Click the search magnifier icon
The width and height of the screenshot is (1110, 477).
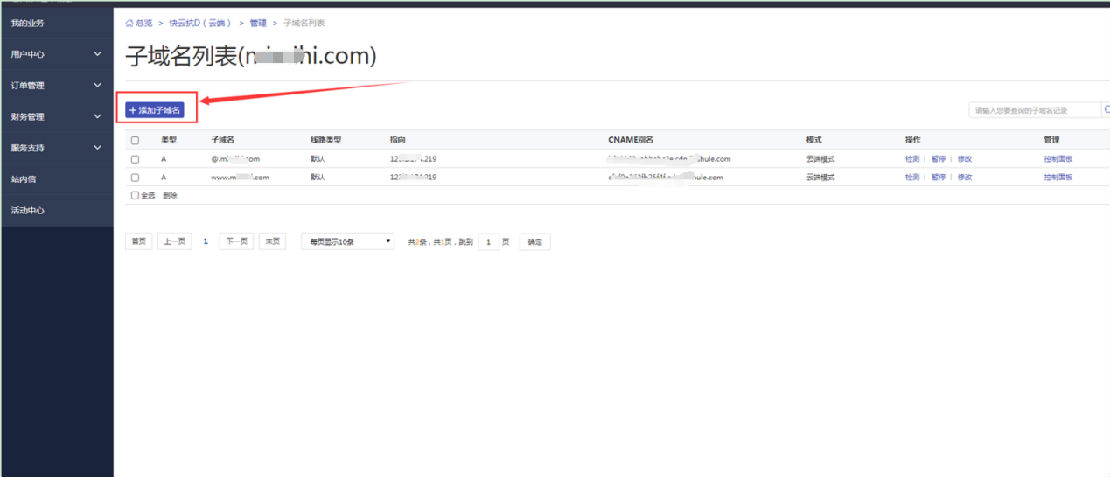coord(1105,110)
